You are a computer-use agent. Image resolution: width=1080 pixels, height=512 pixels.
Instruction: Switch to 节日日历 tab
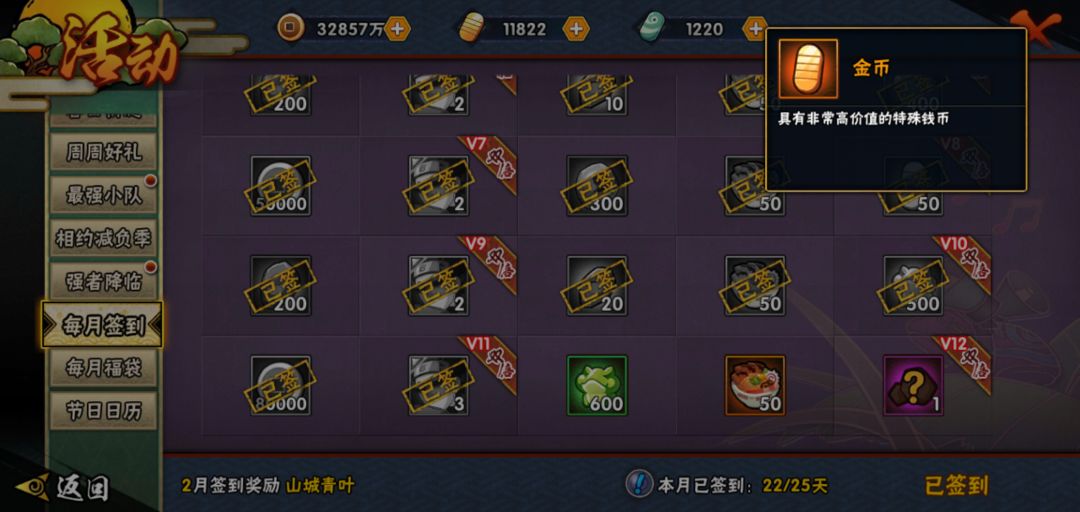point(103,411)
